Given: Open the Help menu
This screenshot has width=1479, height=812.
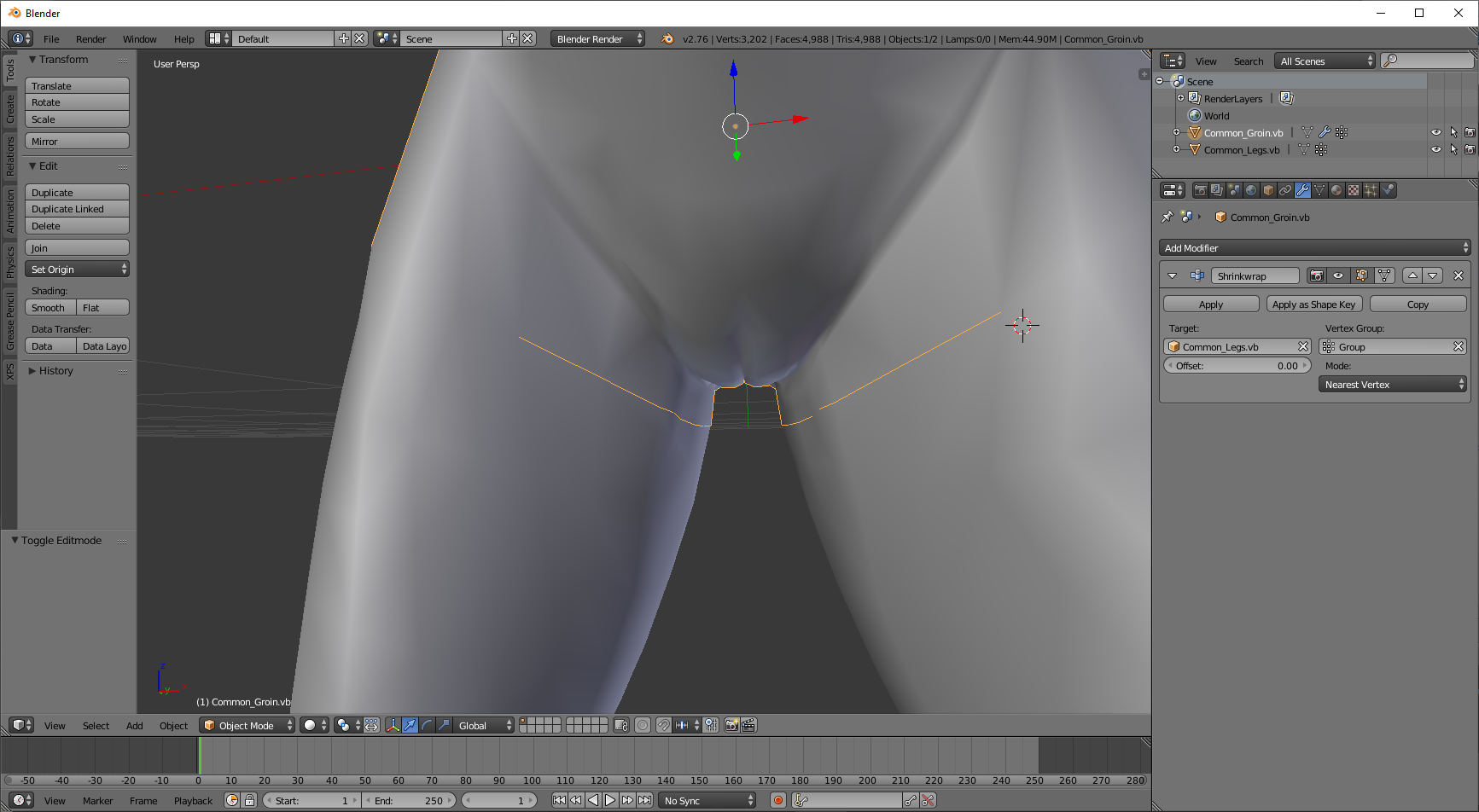Looking at the screenshot, I should click(x=183, y=38).
